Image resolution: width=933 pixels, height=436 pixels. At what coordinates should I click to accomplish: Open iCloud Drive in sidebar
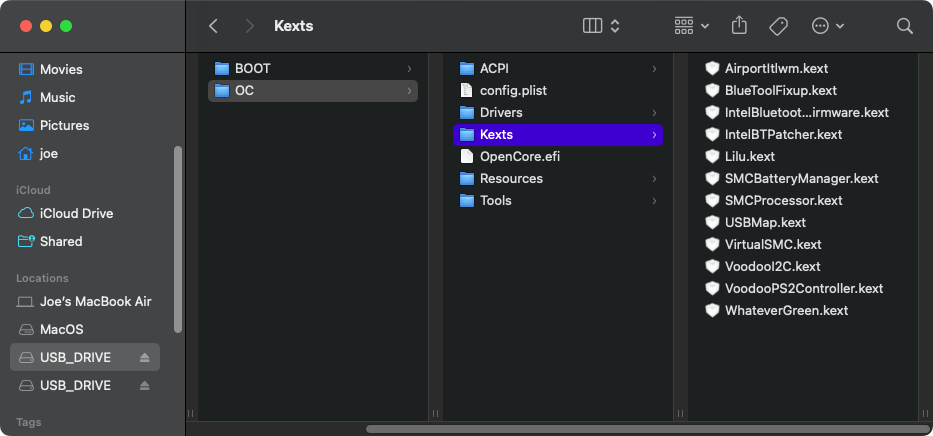pos(83,214)
